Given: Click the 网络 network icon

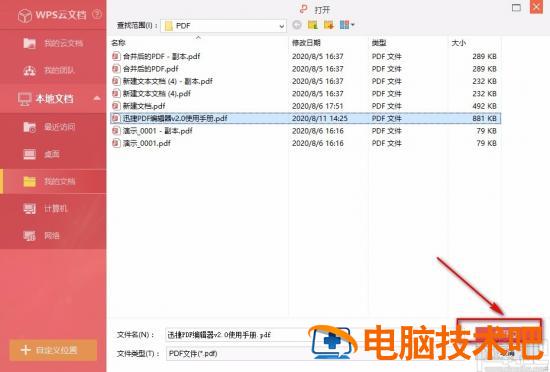Looking at the screenshot, I should point(29,236).
